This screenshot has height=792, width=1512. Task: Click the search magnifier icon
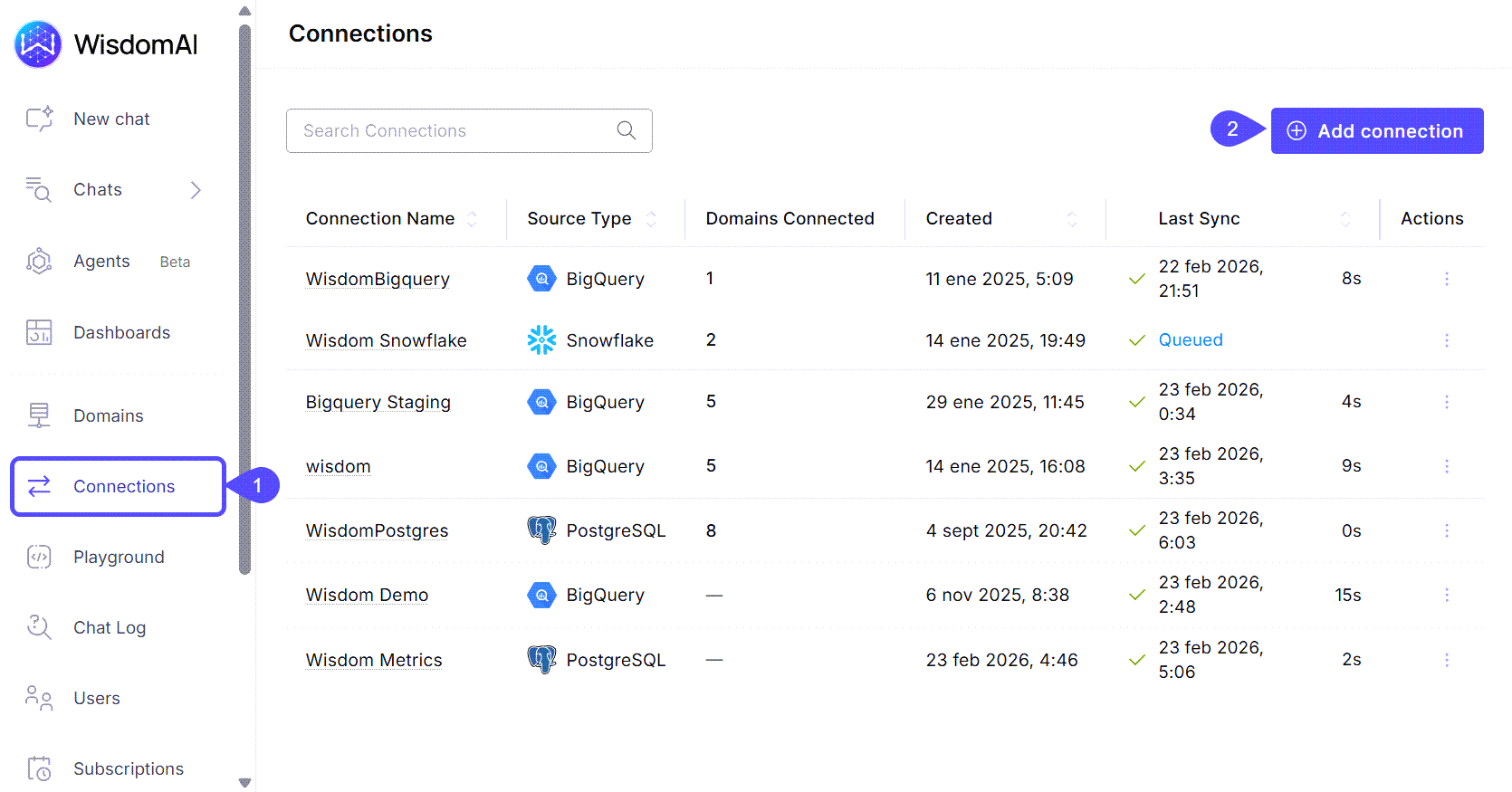[x=626, y=130]
